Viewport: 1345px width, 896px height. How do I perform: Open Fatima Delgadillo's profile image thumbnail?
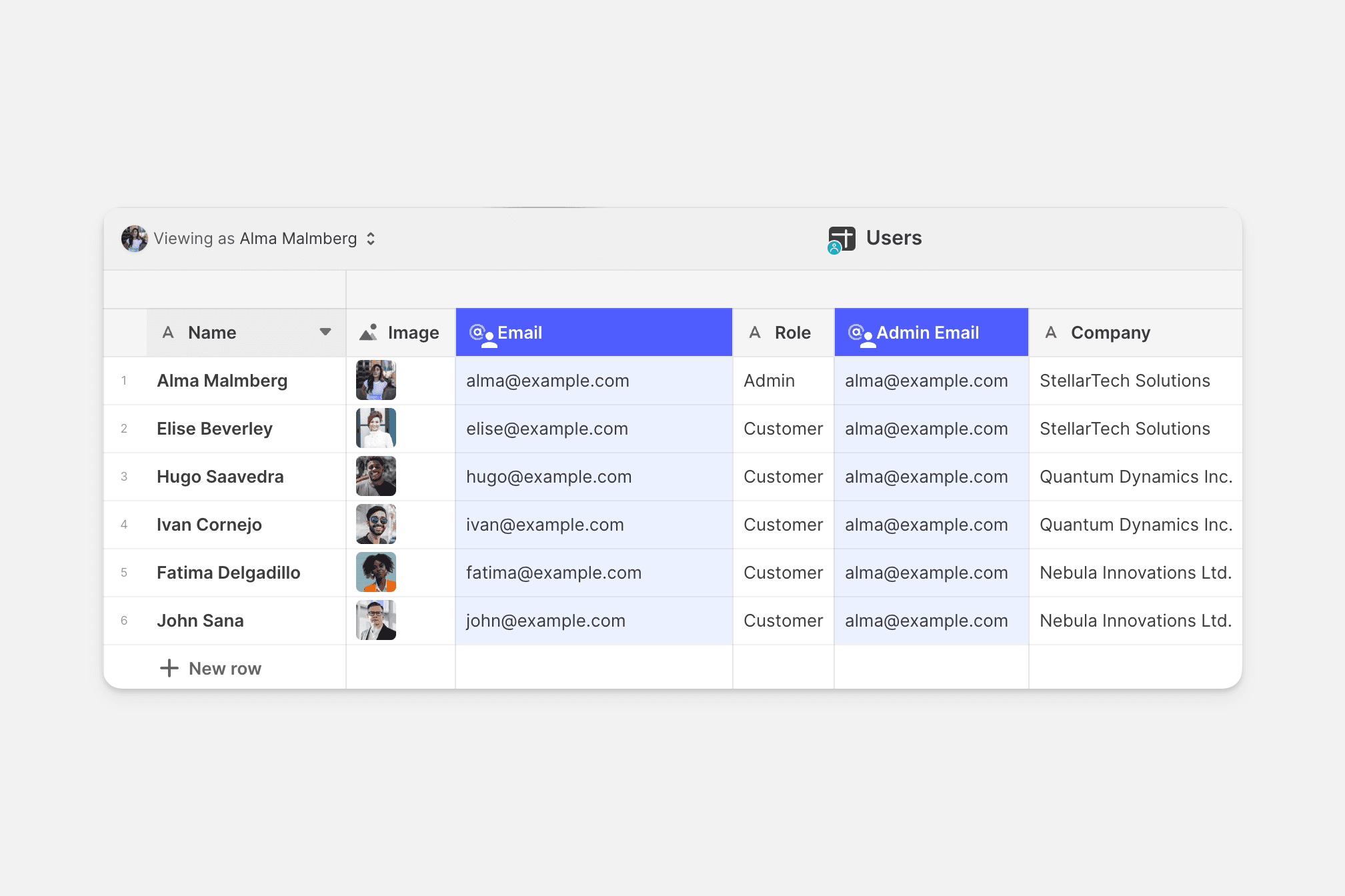[376, 572]
